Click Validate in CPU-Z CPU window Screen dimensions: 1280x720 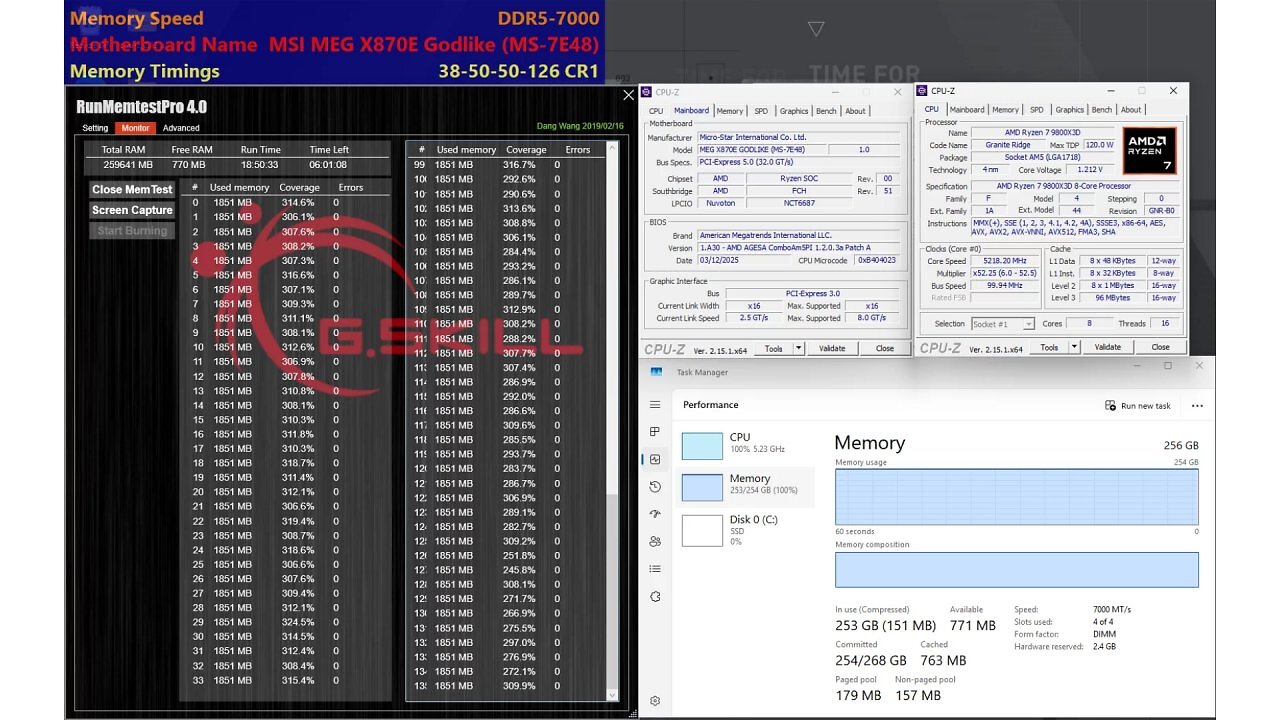[x=1108, y=347]
